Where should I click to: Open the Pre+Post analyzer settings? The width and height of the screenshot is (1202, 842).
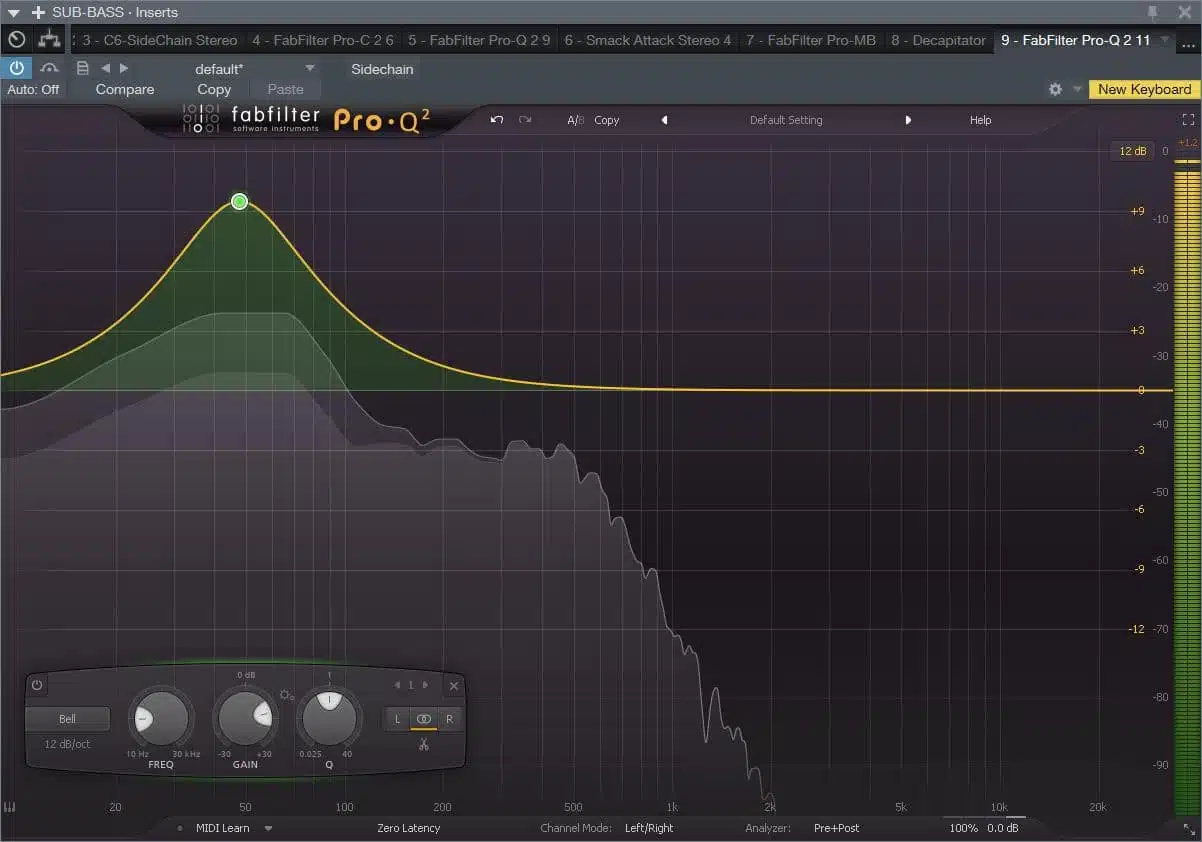[836, 828]
